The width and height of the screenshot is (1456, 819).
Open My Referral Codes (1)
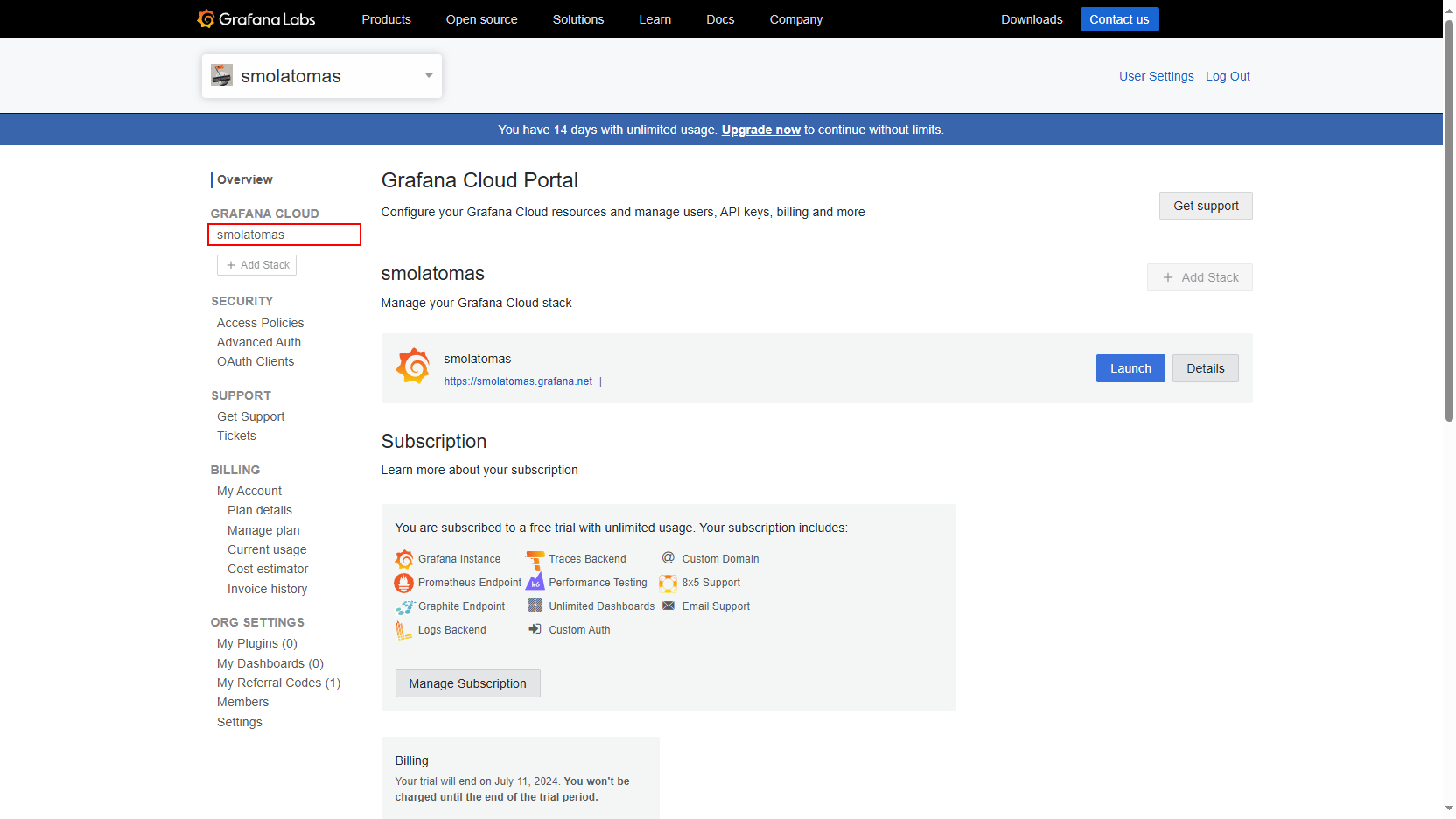278,682
